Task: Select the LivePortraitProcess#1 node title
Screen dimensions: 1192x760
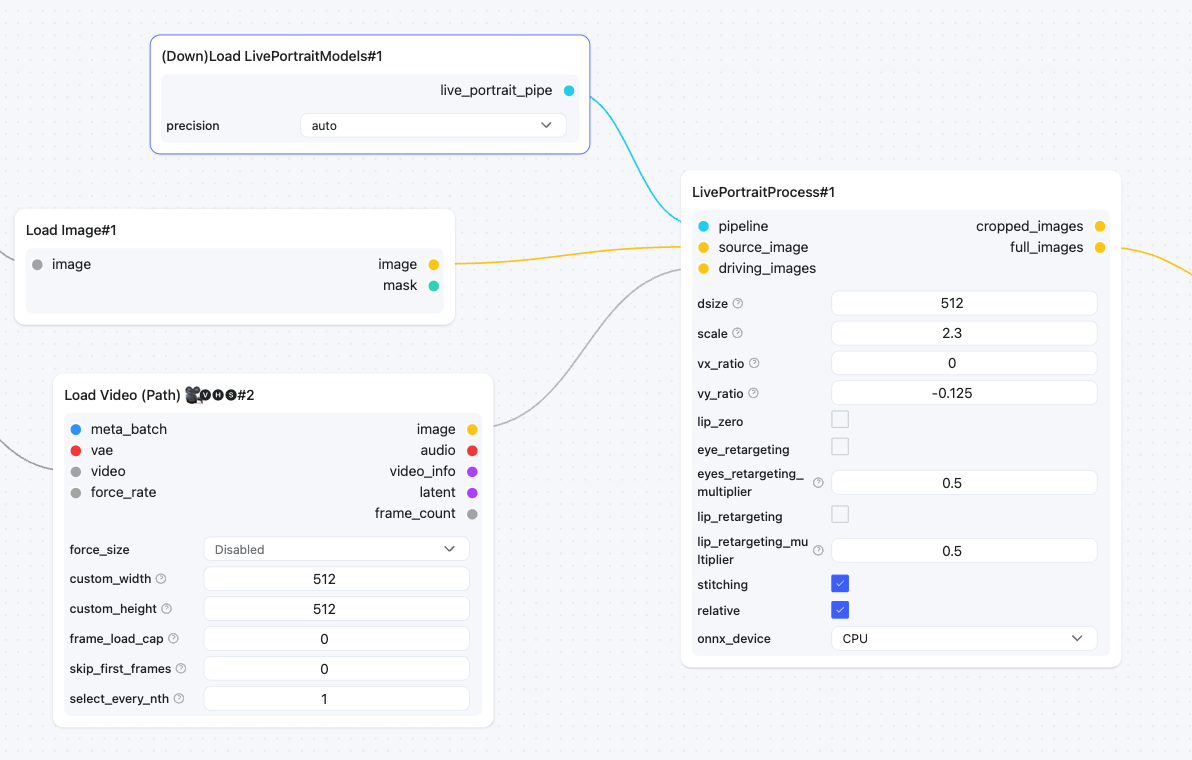Action: (763, 192)
